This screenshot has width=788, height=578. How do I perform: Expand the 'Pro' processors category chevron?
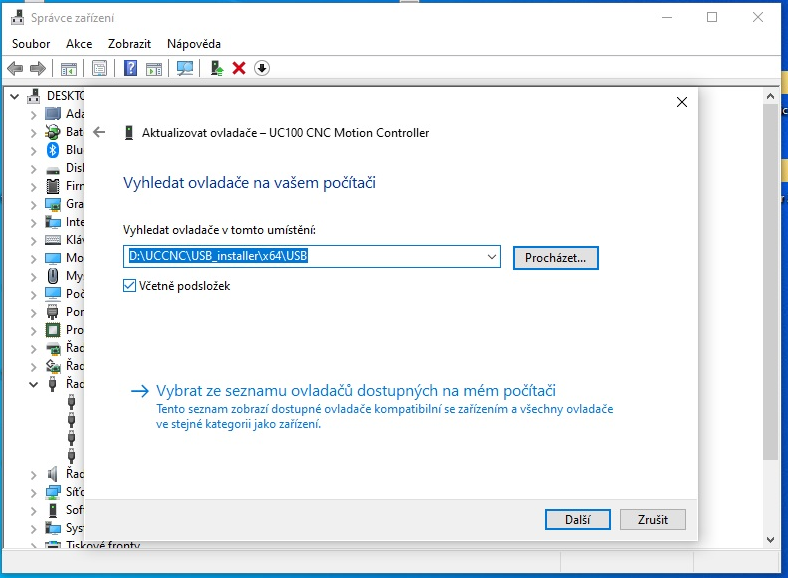coord(33,331)
